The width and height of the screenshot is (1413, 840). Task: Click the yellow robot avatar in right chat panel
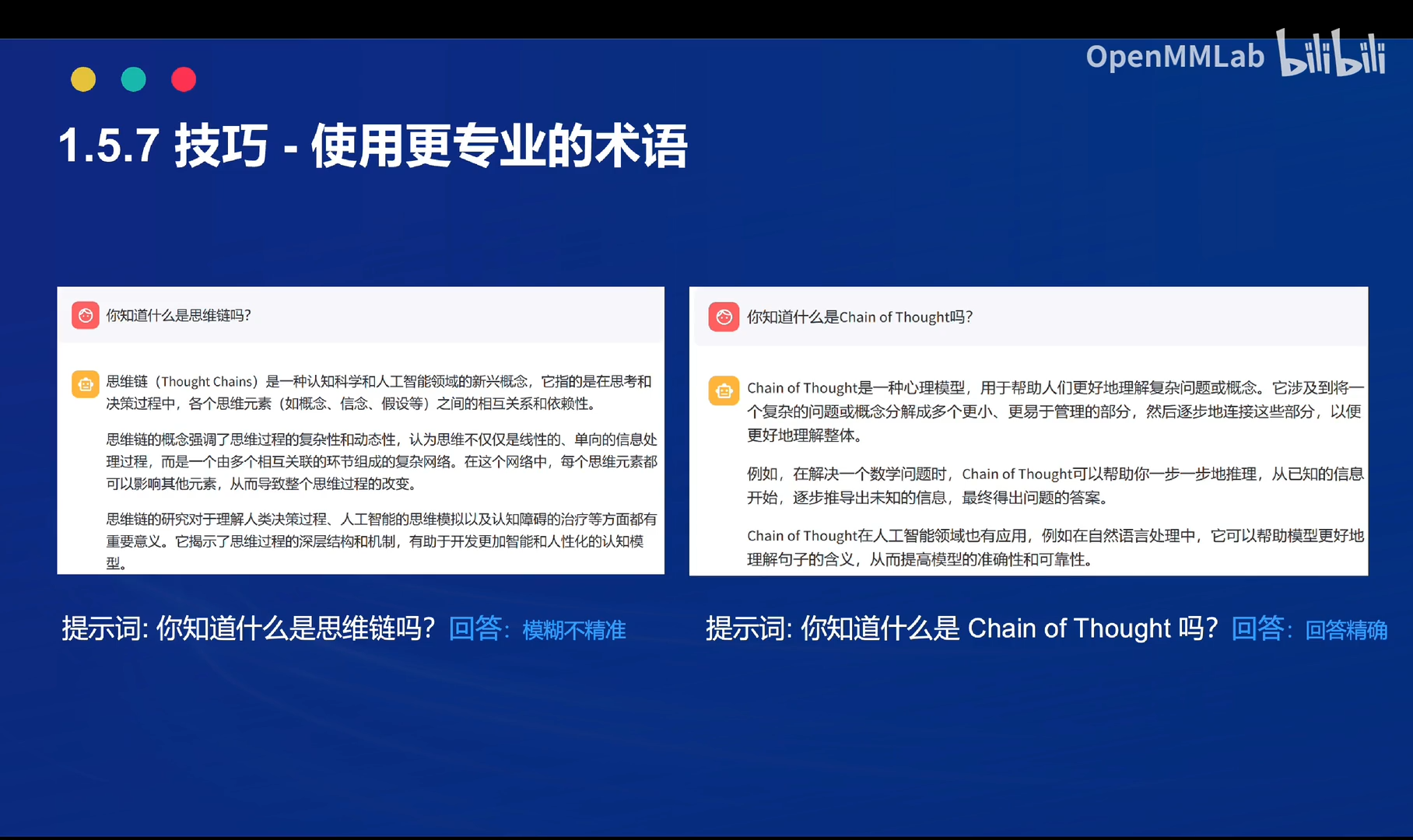coord(723,390)
